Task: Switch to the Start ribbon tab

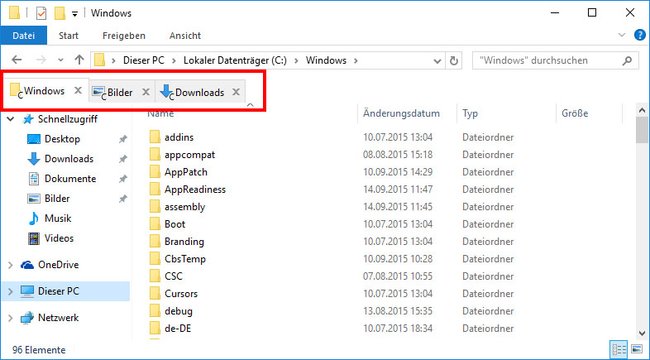Action: tap(68, 36)
